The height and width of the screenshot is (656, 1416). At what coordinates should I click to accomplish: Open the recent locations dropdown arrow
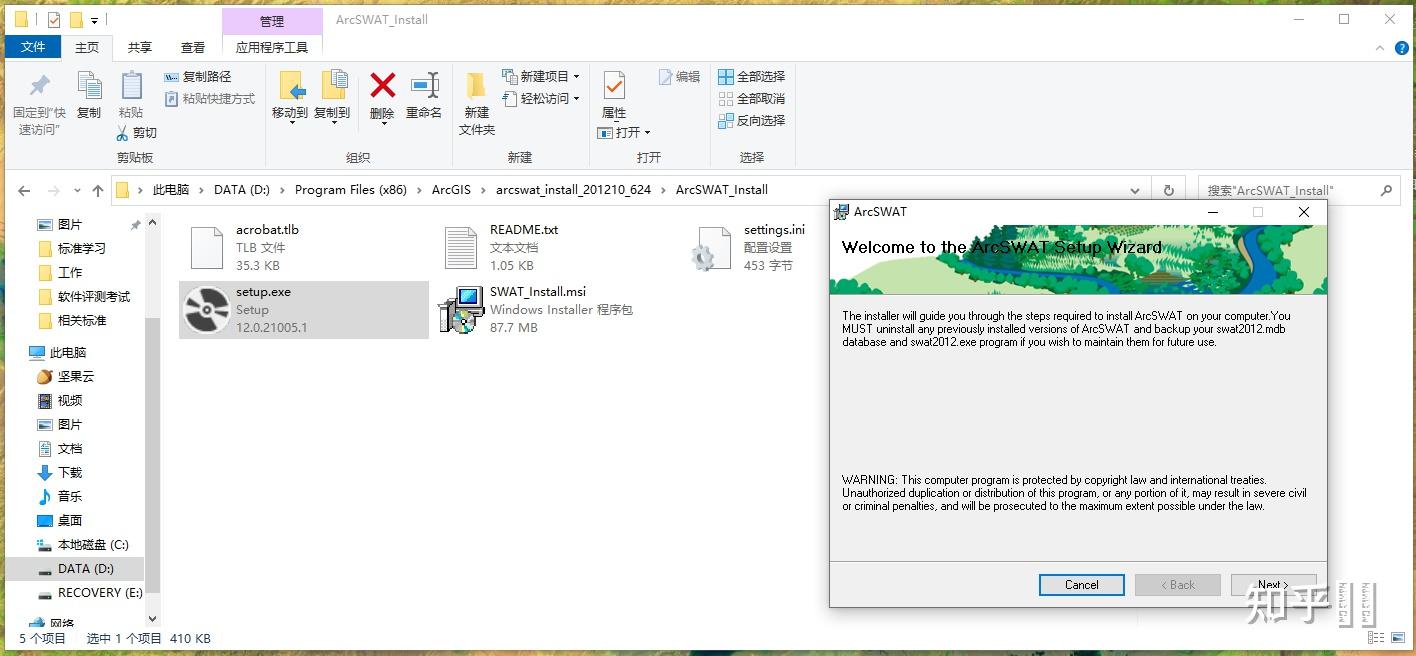[76, 191]
